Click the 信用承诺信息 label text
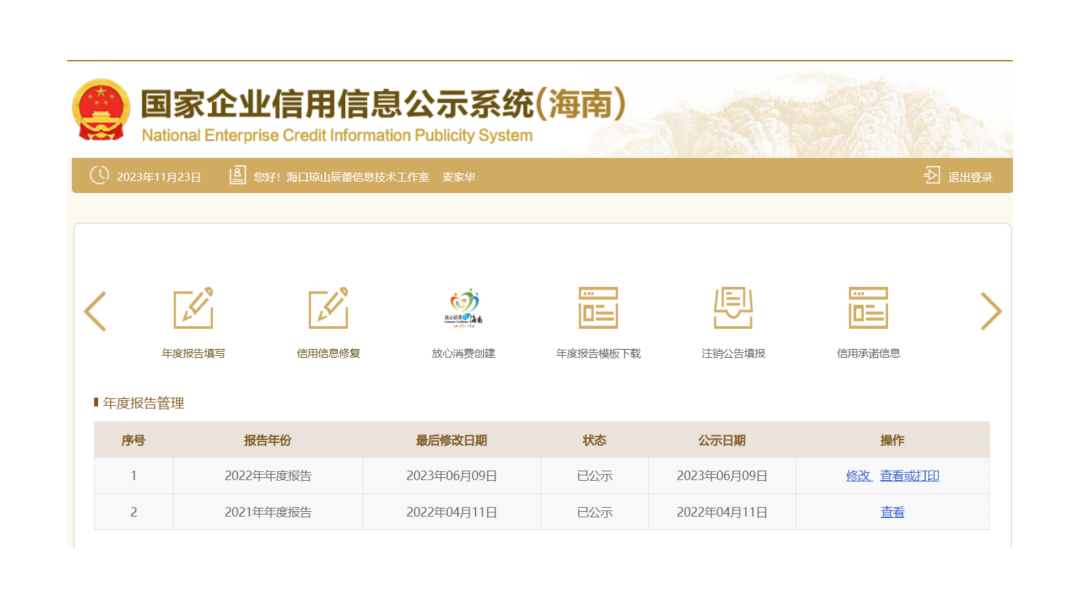This screenshot has height=608, width=1080. [x=868, y=353]
